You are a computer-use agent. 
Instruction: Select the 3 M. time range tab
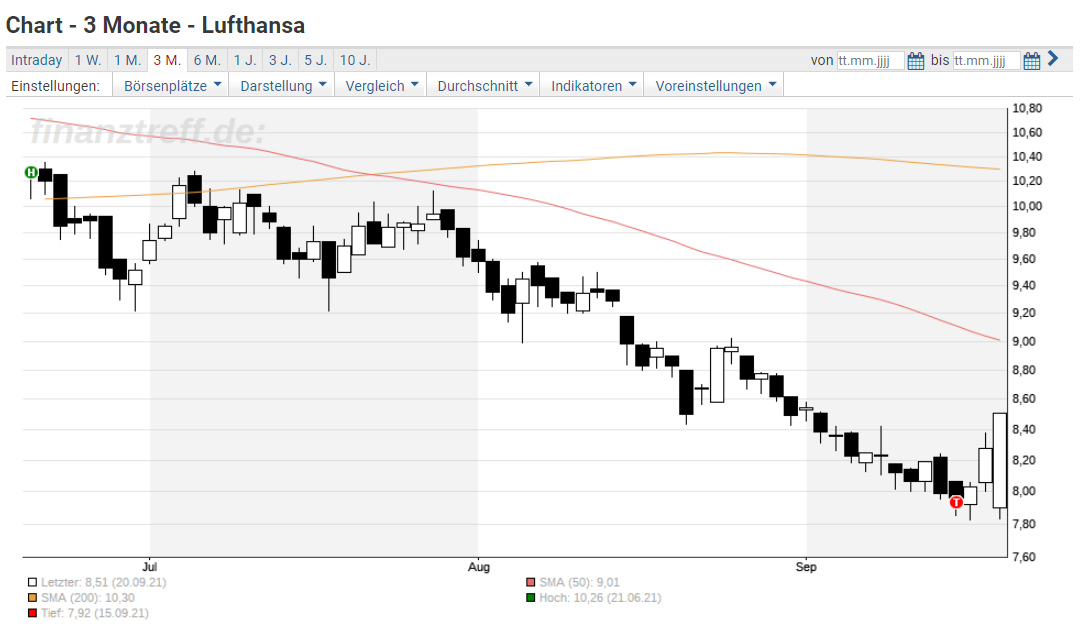click(167, 60)
